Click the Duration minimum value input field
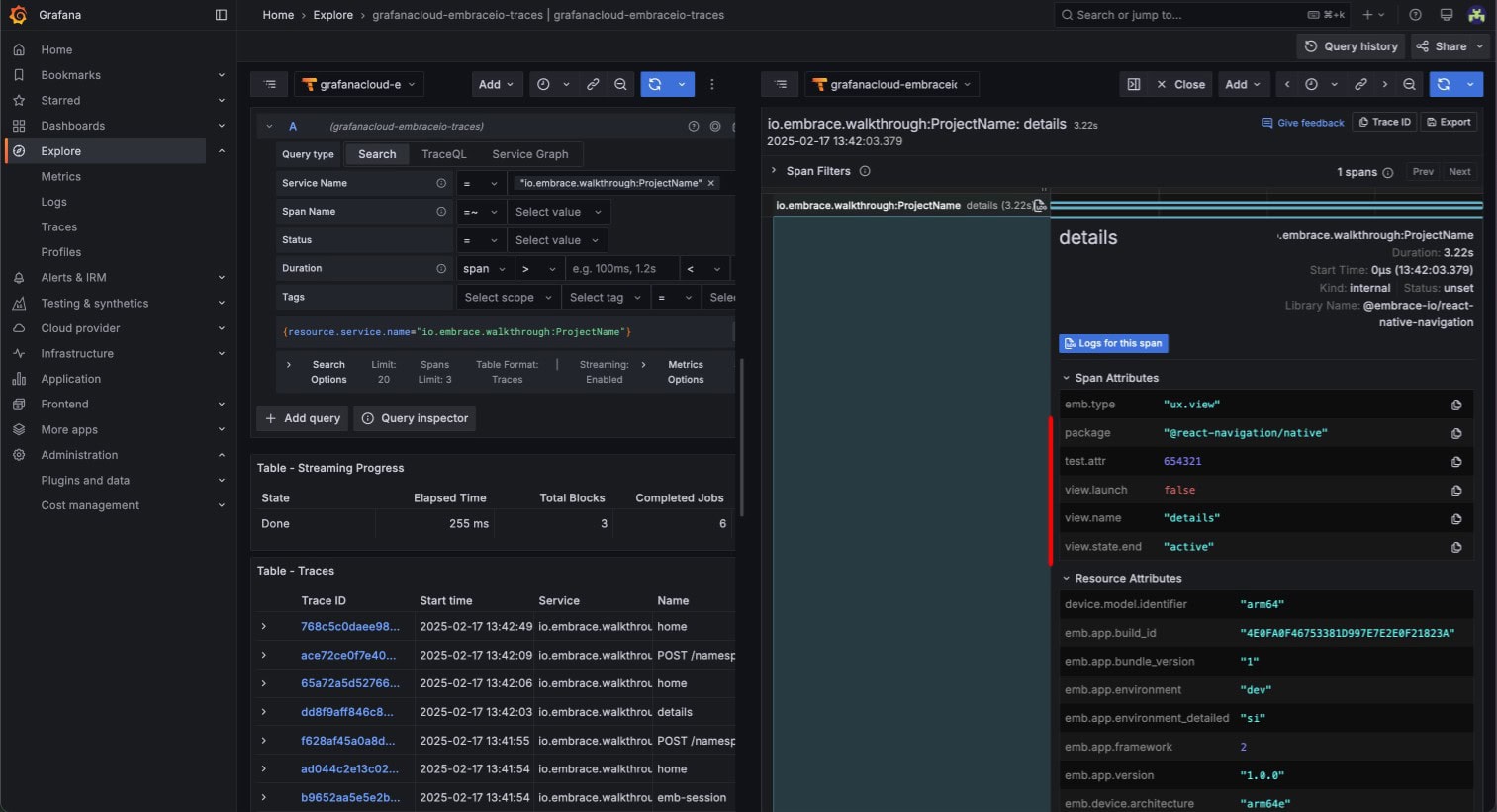This screenshot has height=812, width=1497. pyautogui.click(x=621, y=269)
